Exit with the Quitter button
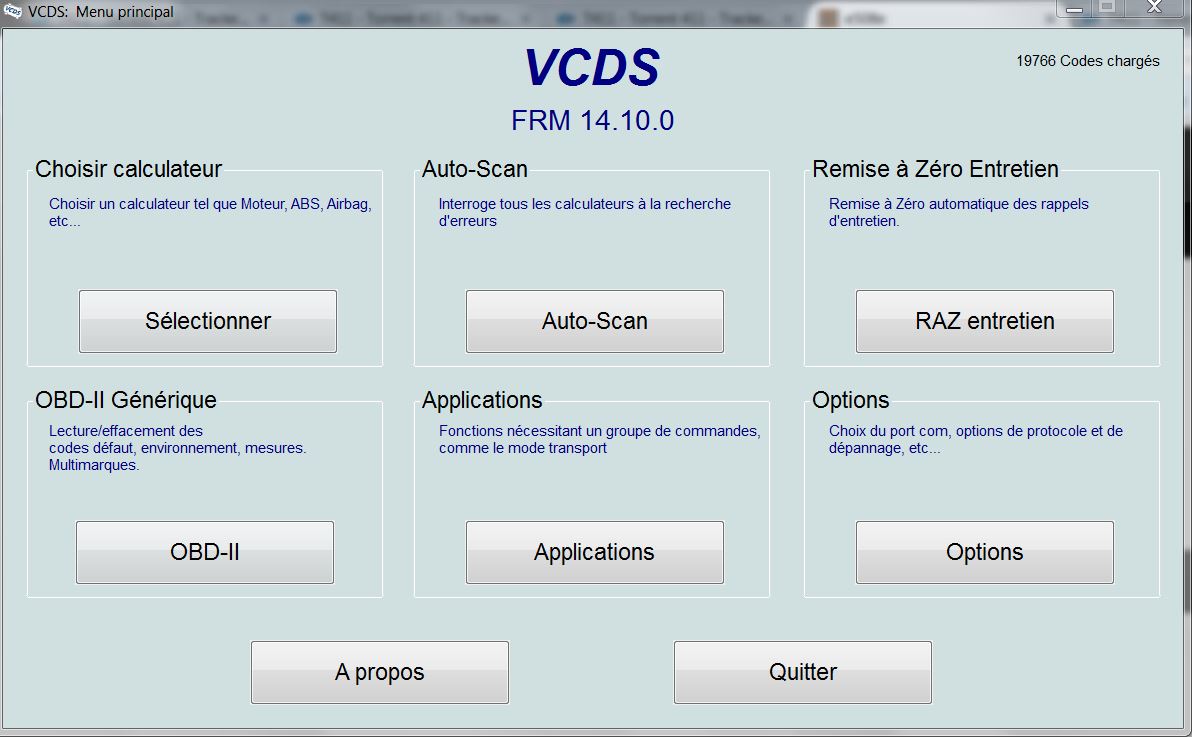1192x737 pixels. pyautogui.click(x=802, y=672)
